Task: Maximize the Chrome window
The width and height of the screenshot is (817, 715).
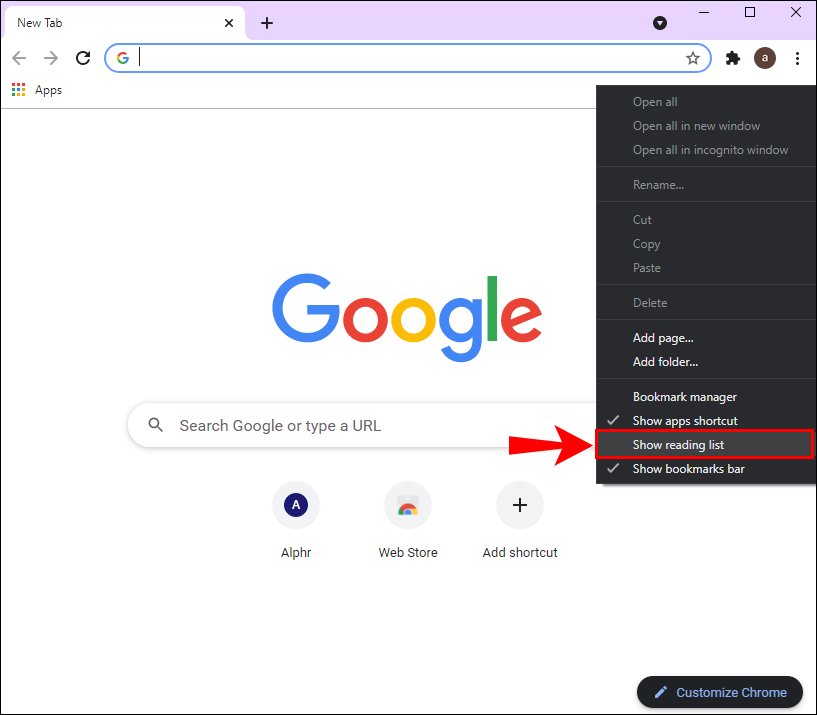Action: coord(750,13)
